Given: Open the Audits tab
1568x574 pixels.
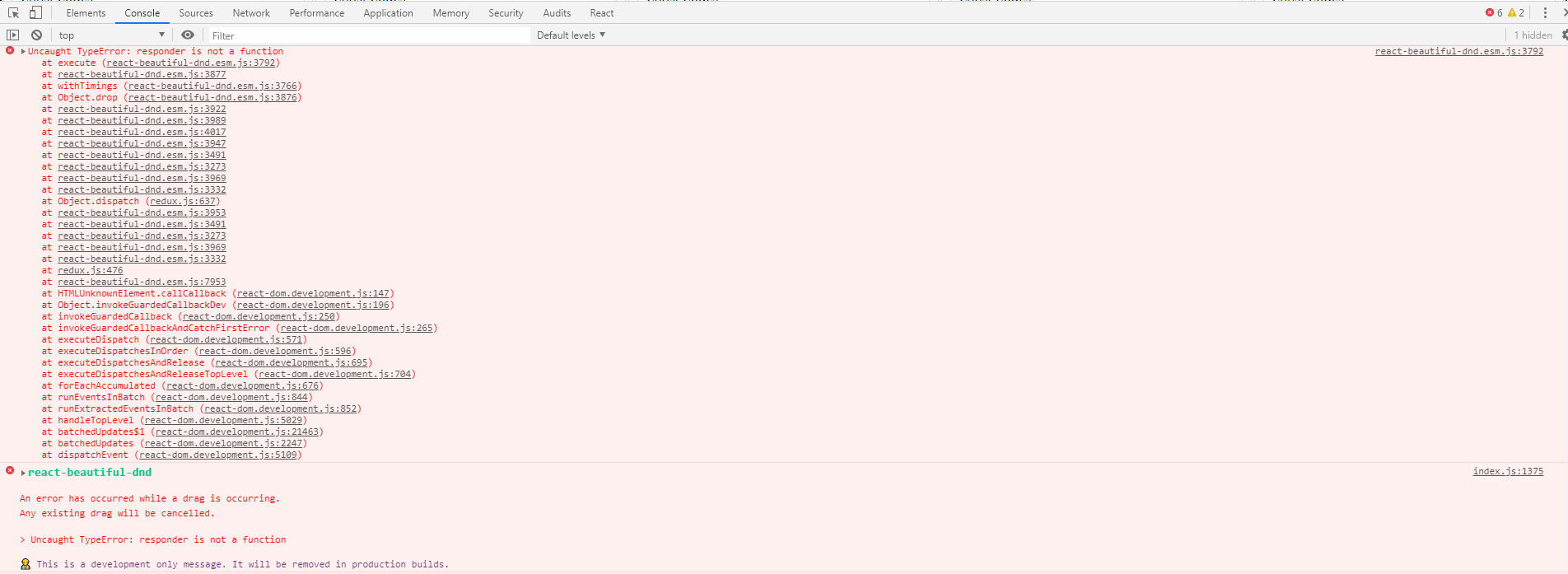Looking at the screenshot, I should [x=557, y=13].
